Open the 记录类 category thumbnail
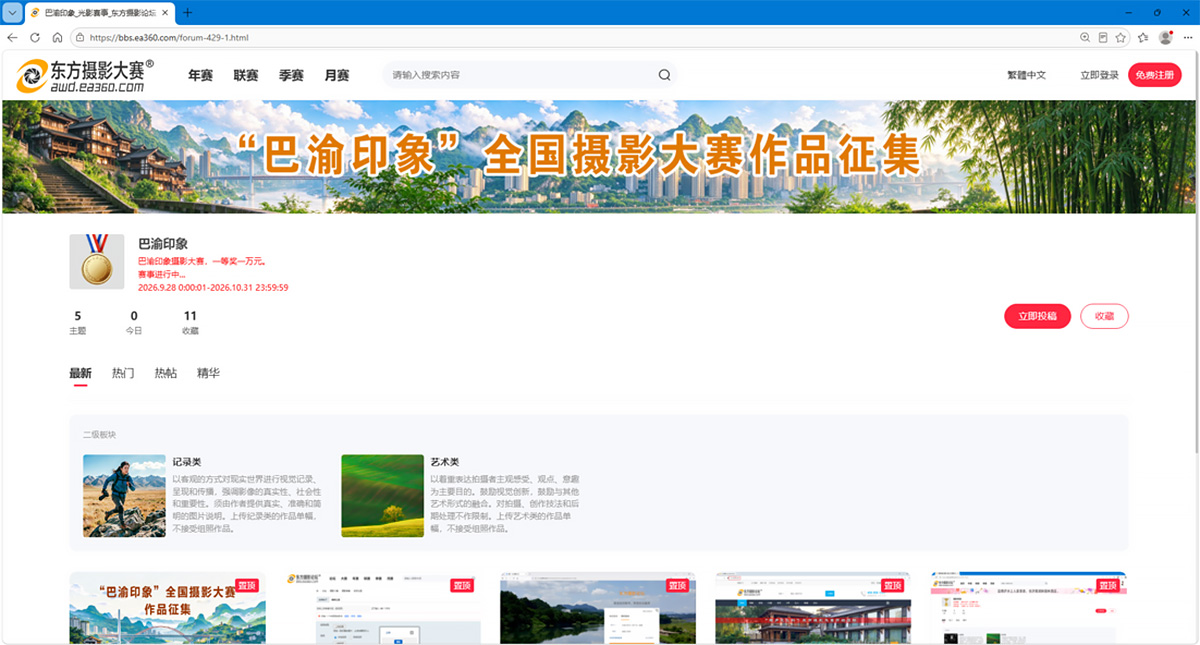The height and width of the screenshot is (645, 1200). click(124, 496)
